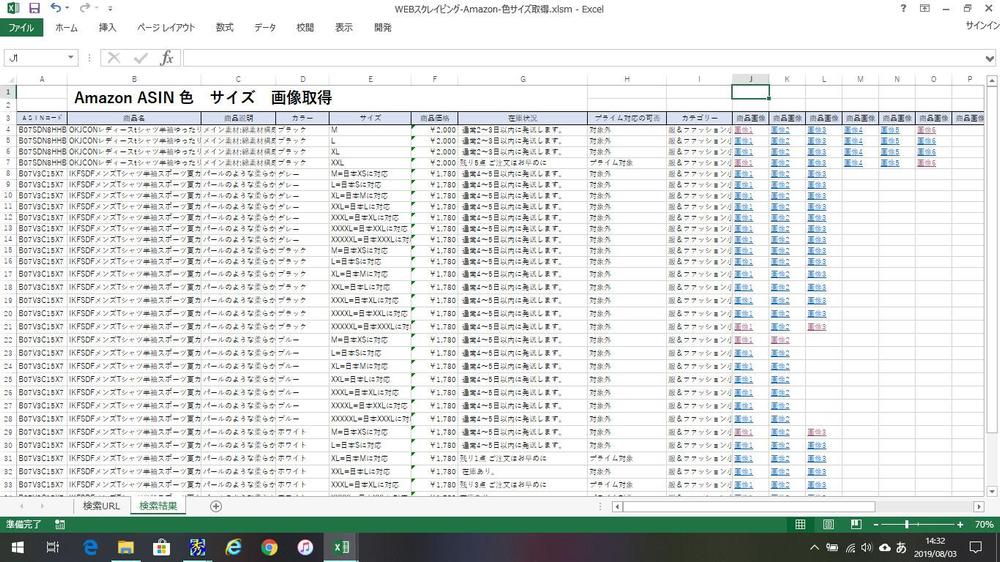
Task: Open Task View on the taskbar
Action: (x=53, y=547)
